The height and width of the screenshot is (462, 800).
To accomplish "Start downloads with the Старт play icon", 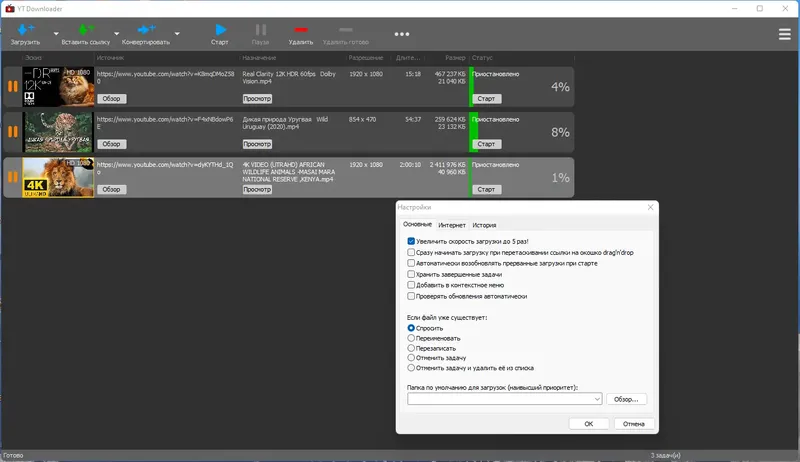I will [220, 30].
